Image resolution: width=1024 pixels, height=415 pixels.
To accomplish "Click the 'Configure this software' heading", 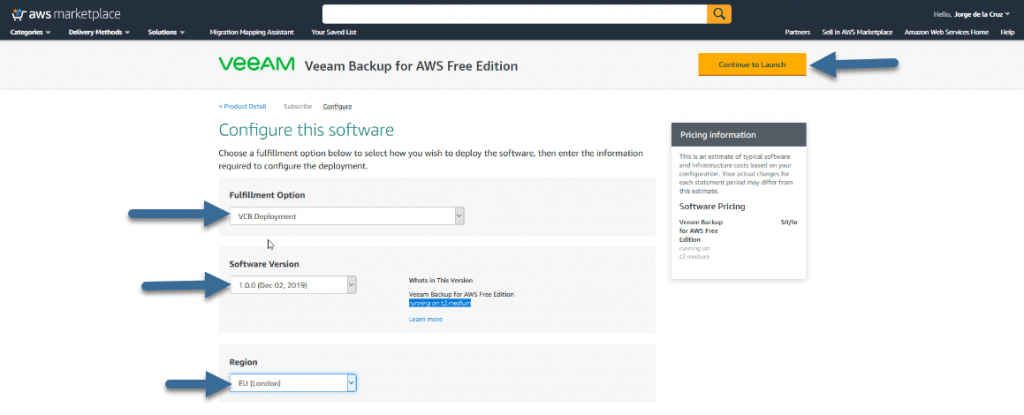I will click(306, 129).
